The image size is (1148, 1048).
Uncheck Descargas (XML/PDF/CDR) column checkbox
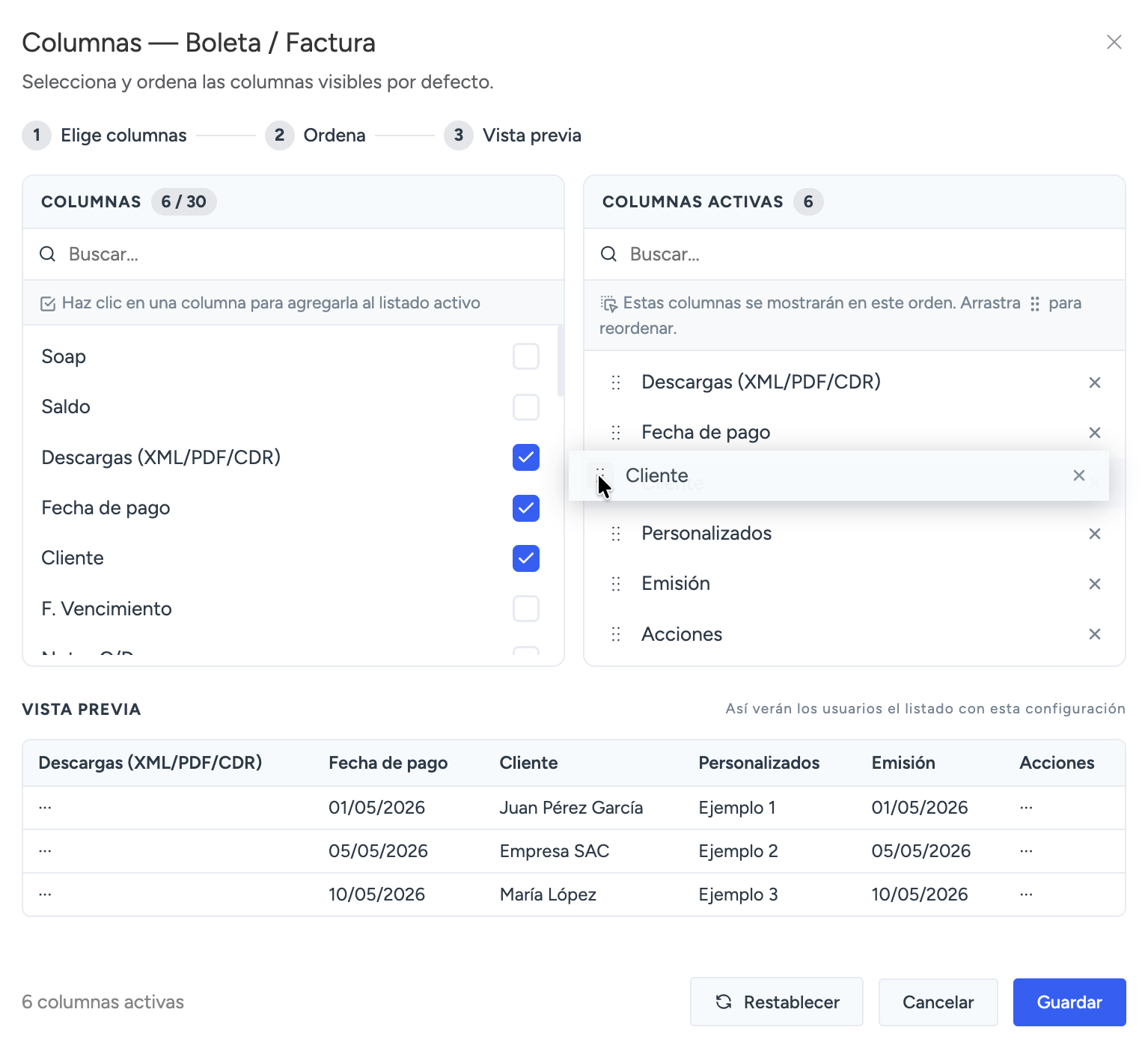pyautogui.click(x=526, y=457)
